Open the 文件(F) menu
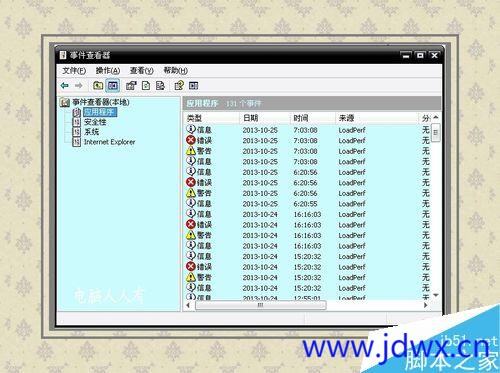 click(74, 71)
